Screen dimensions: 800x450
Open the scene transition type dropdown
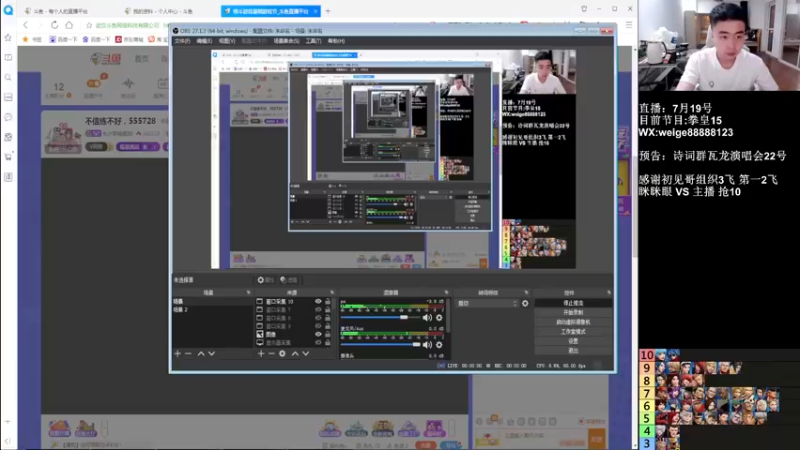pos(487,304)
